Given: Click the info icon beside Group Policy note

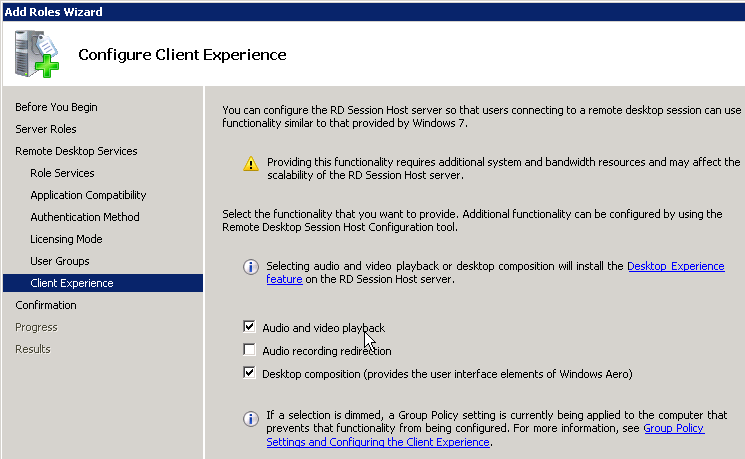Looking at the screenshot, I should pyautogui.click(x=251, y=419).
